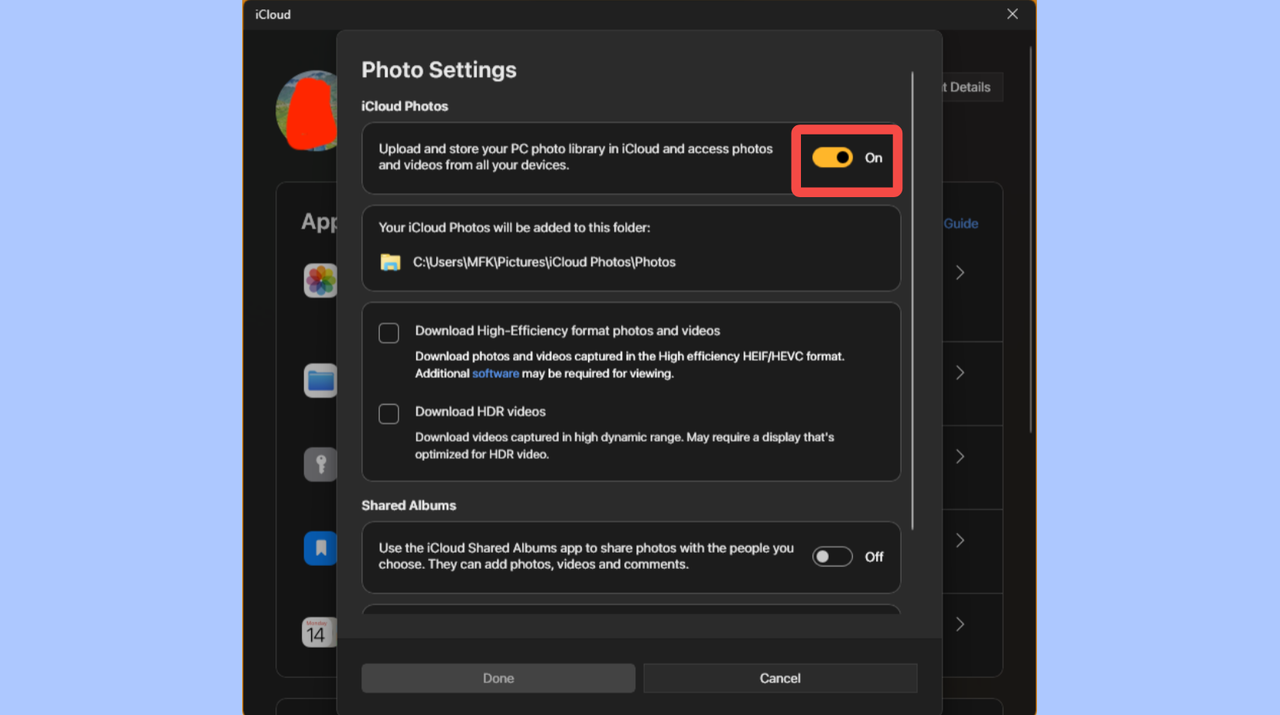Click the Photos app icon in iCloud window

pyautogui.click(x=320, y=281)
